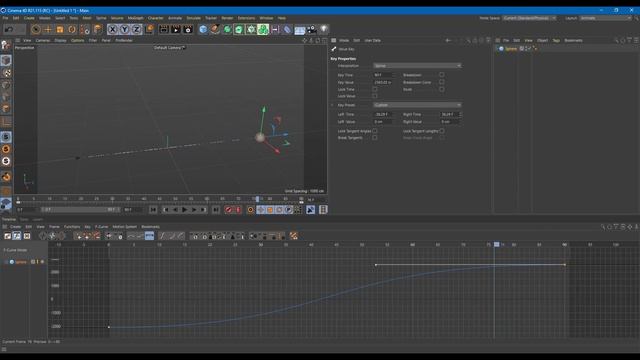Add a Cube primitive object
Viewport: 640px width, 360px height.
click(203, 29)
